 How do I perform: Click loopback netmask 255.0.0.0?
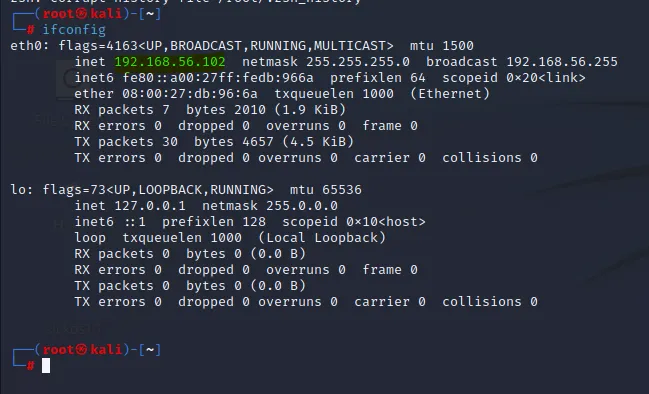point(302,206)
